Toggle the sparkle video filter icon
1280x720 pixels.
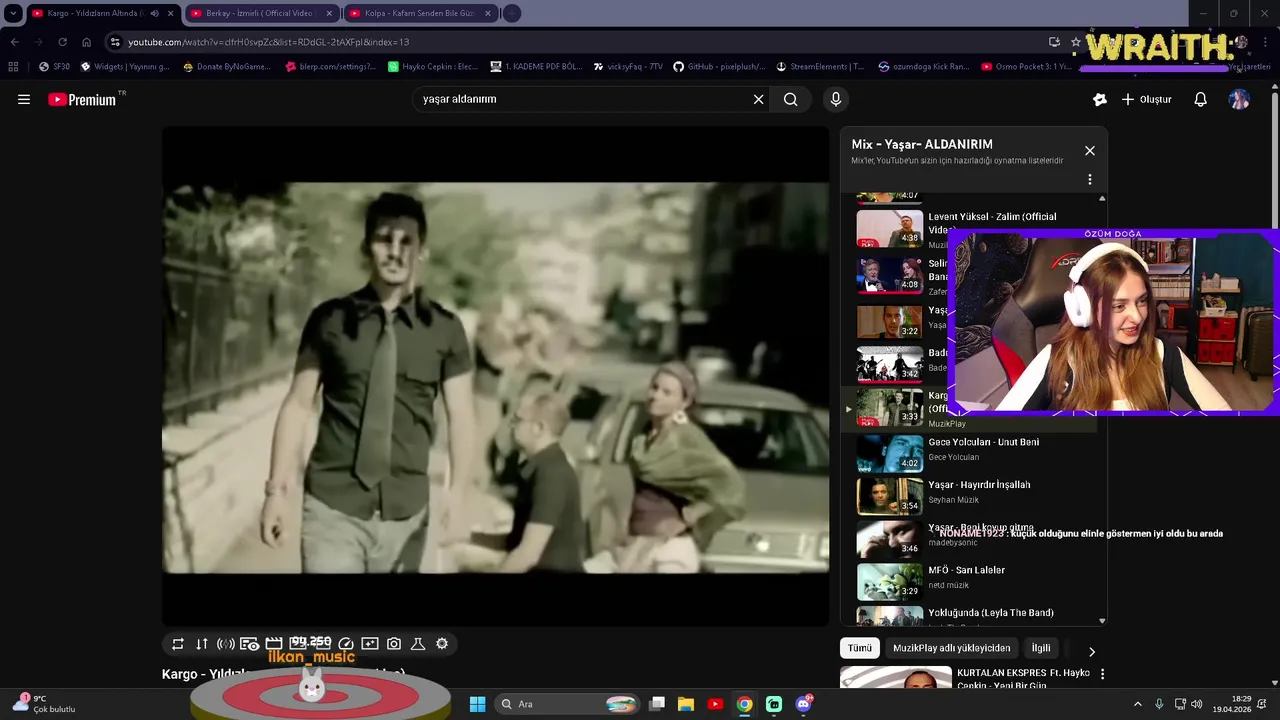pos(370,644)
